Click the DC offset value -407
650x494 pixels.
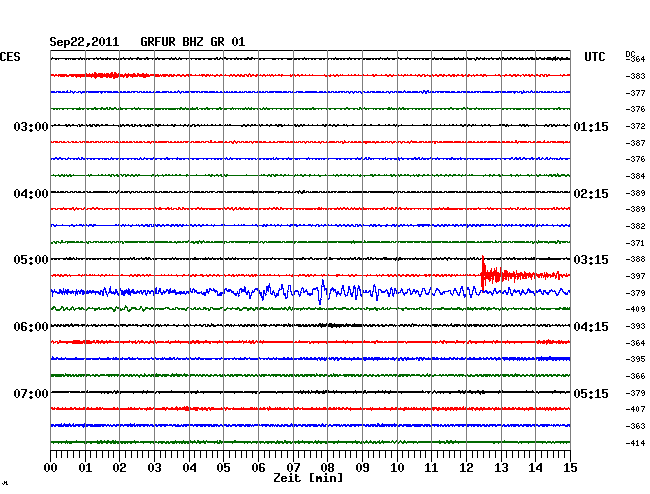[635, 409]
